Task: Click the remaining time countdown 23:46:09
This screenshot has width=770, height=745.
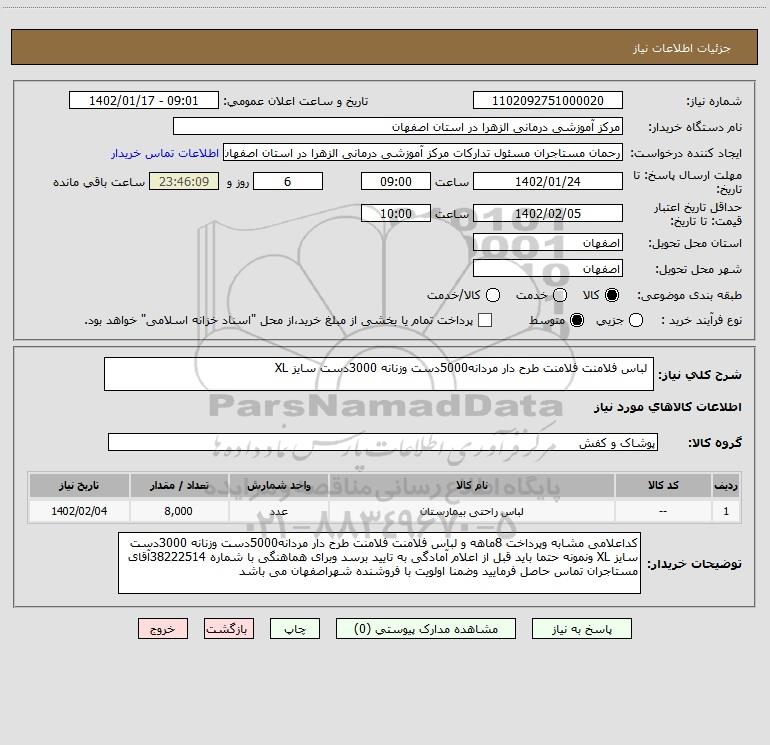Action: pos(184,182)
